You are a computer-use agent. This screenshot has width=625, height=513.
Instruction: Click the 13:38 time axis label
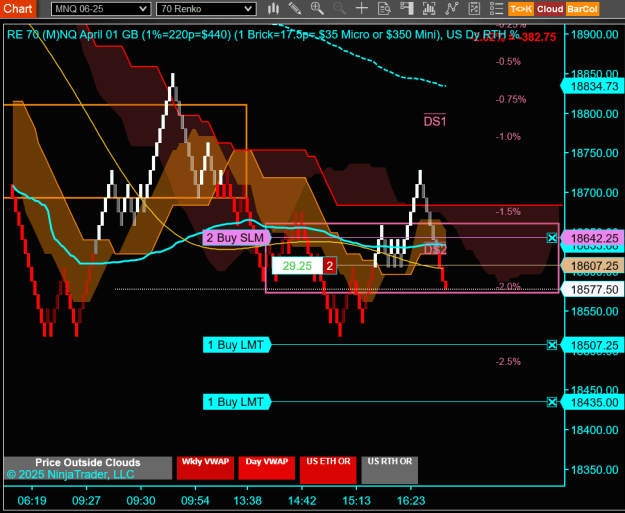tap(248, 501)
